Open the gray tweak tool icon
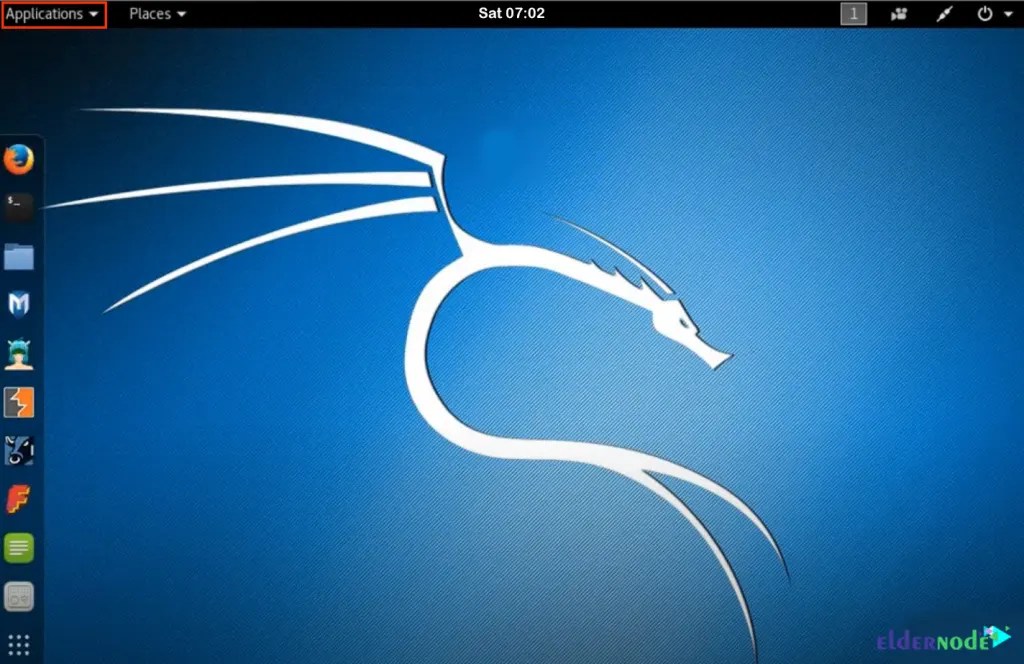The image size is (1024, 664). (x=19, y=597)
